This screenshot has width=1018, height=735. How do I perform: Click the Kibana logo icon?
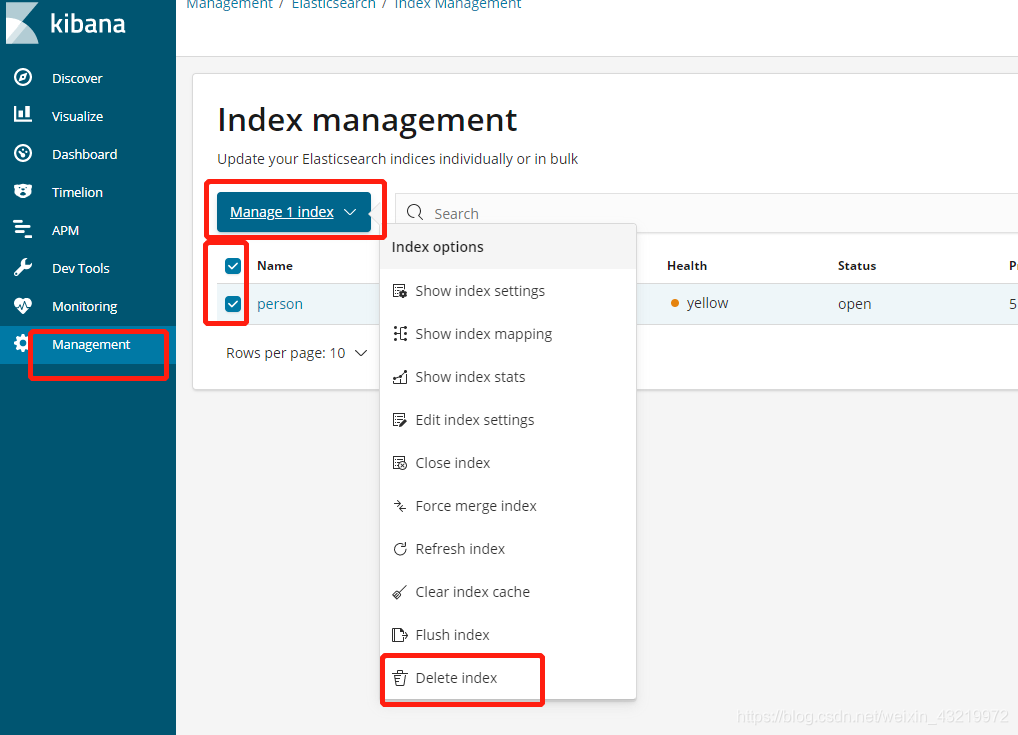(x=23, y=23)
